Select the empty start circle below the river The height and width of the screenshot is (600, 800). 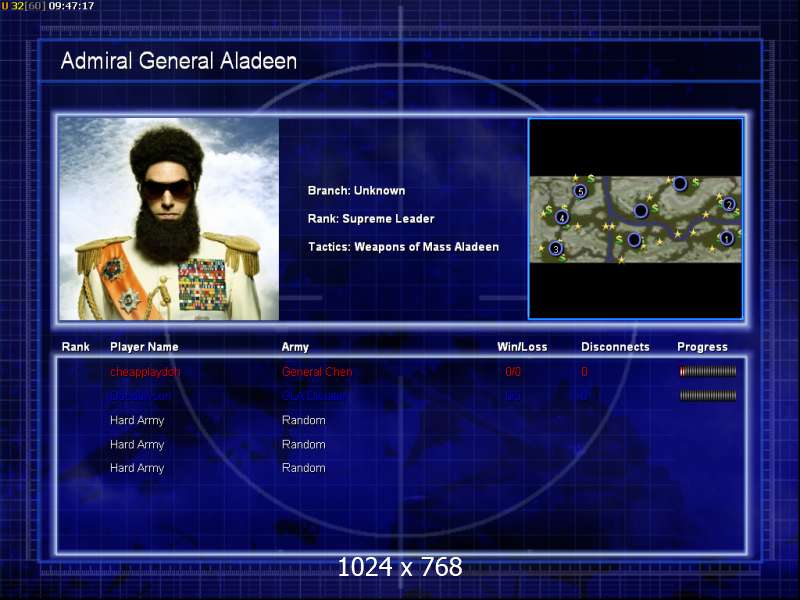pyautogui.click(x=634, y=239)
